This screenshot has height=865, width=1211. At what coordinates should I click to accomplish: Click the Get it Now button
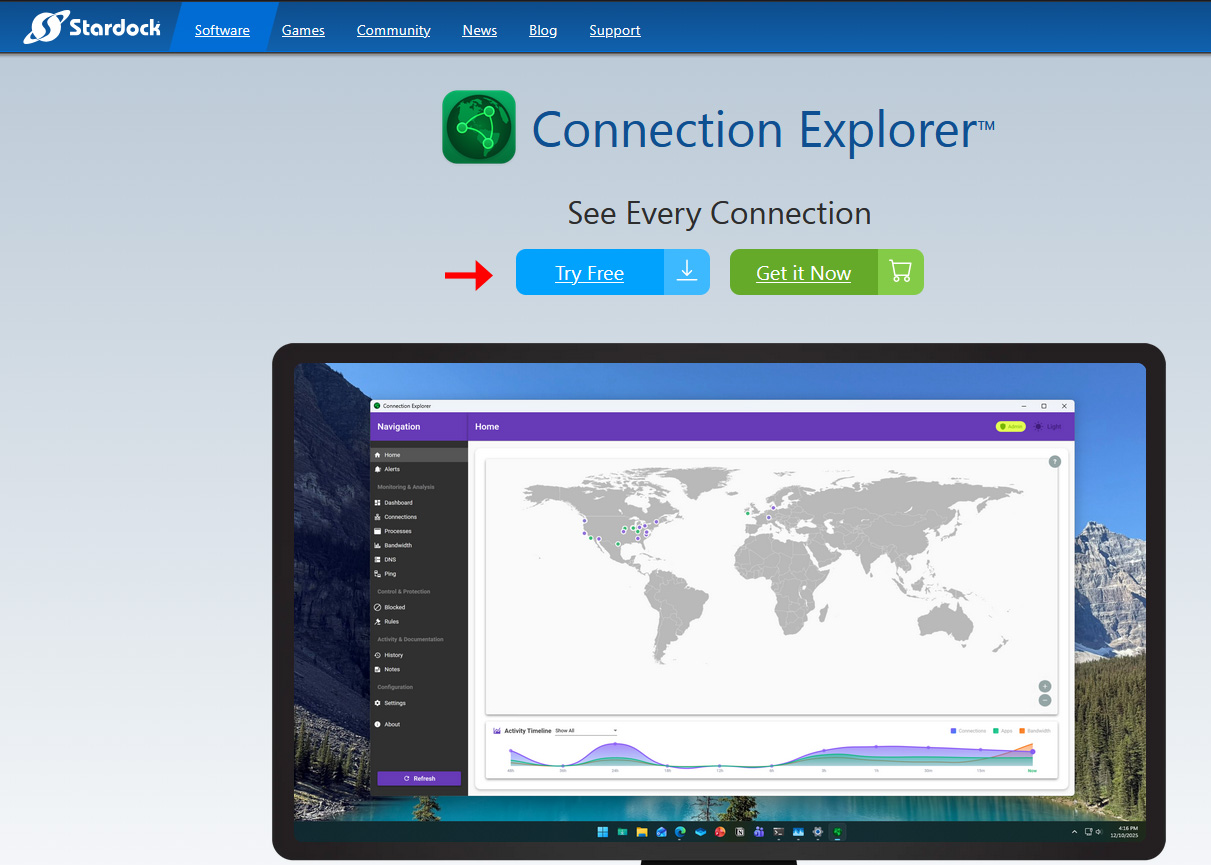pos(803,273)
